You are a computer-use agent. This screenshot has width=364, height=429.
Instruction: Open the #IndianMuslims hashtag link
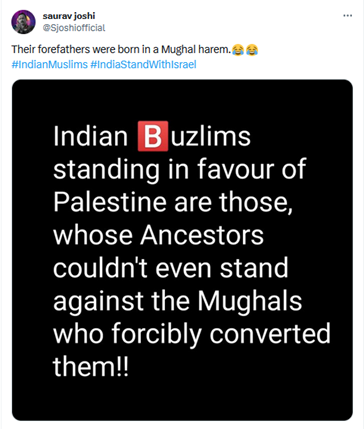point(49,64)
